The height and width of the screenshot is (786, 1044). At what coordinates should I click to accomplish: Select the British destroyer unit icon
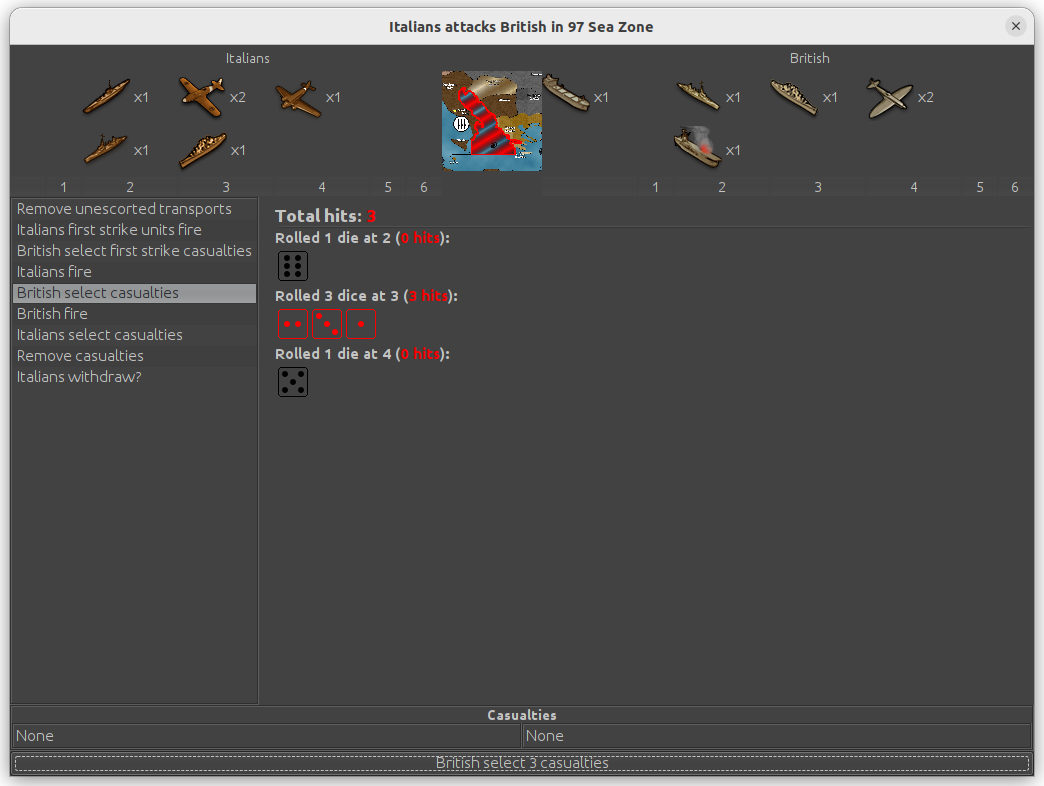[x=698, y=96]
